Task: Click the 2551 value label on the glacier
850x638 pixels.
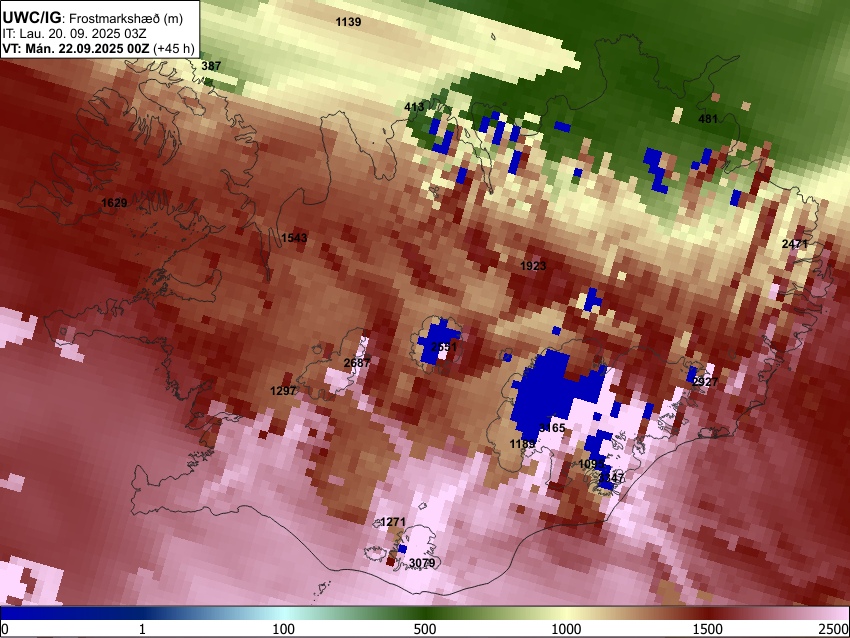Action: (443, 347)
